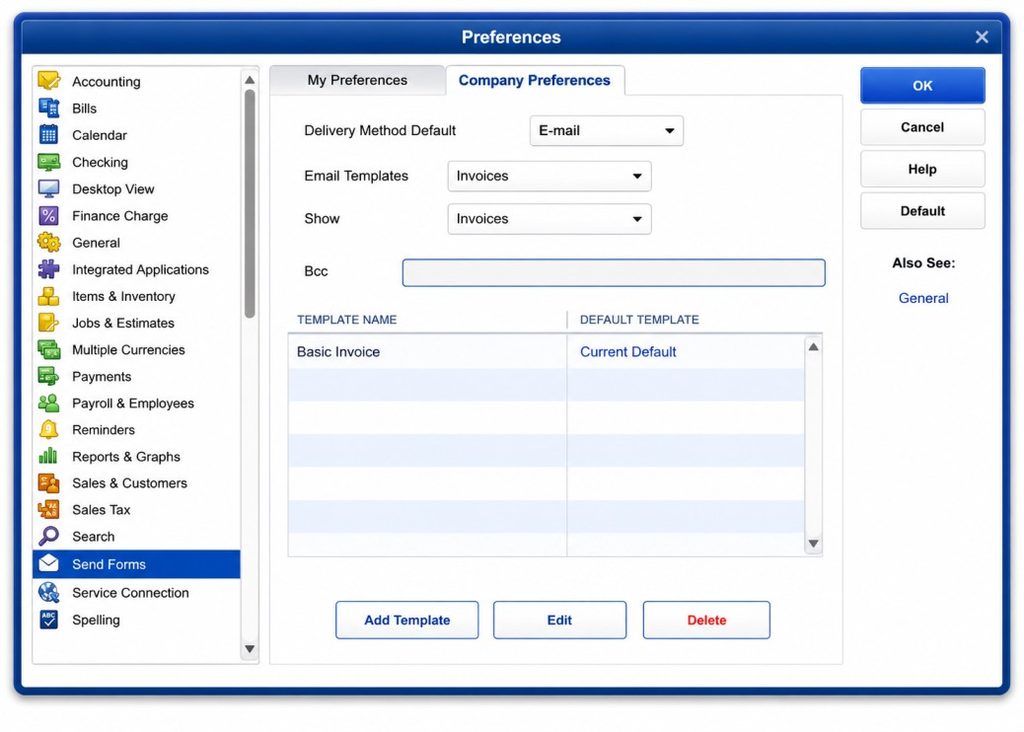The width and height of the screenshot is (1024, 732).
Task: Click the red Delete button
Action: (x=707, y=620)
